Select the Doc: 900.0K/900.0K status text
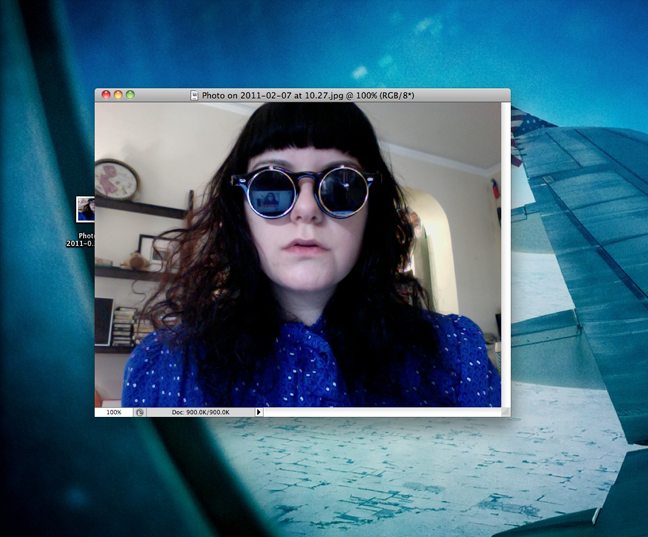Image resolution: width=648 pixels, height=537 pixels. pos(200,412)
